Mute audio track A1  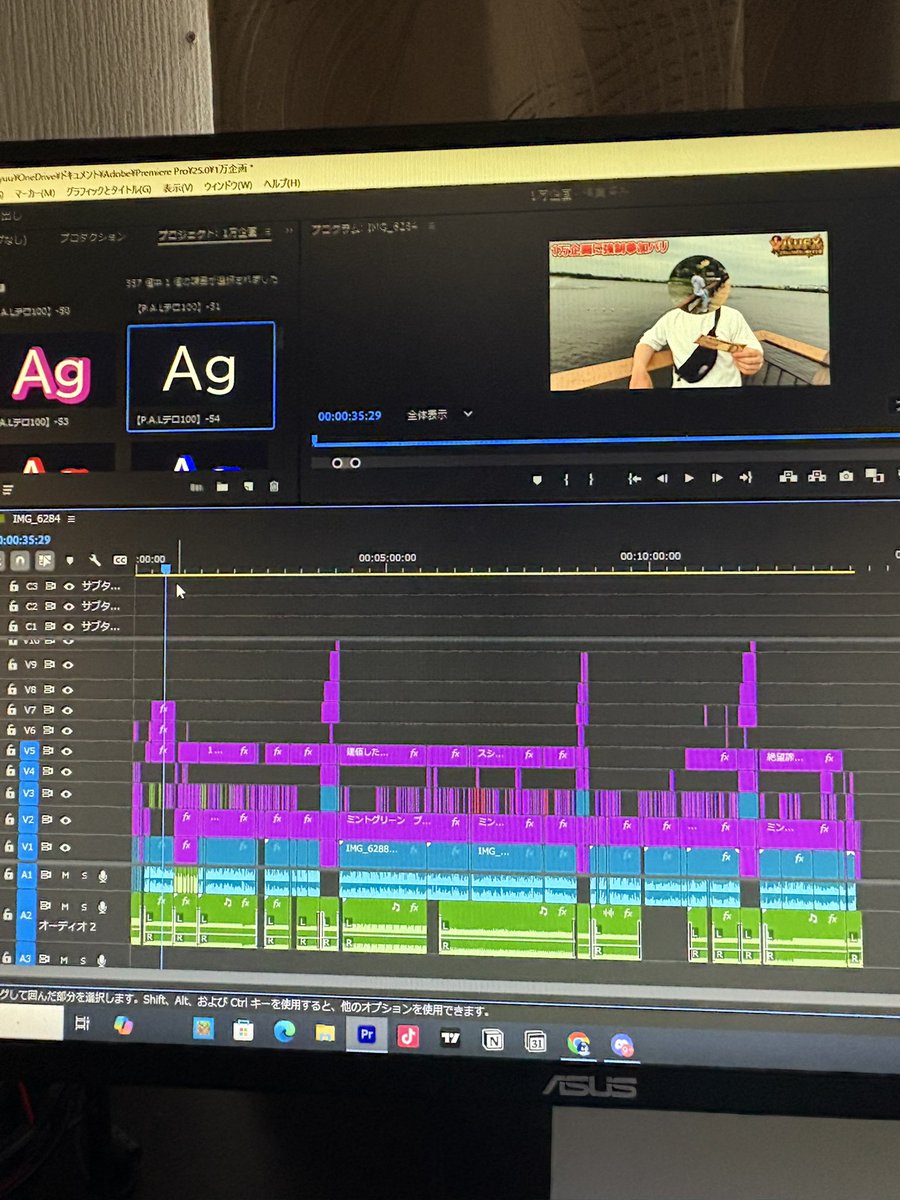(x=65, y=876)
